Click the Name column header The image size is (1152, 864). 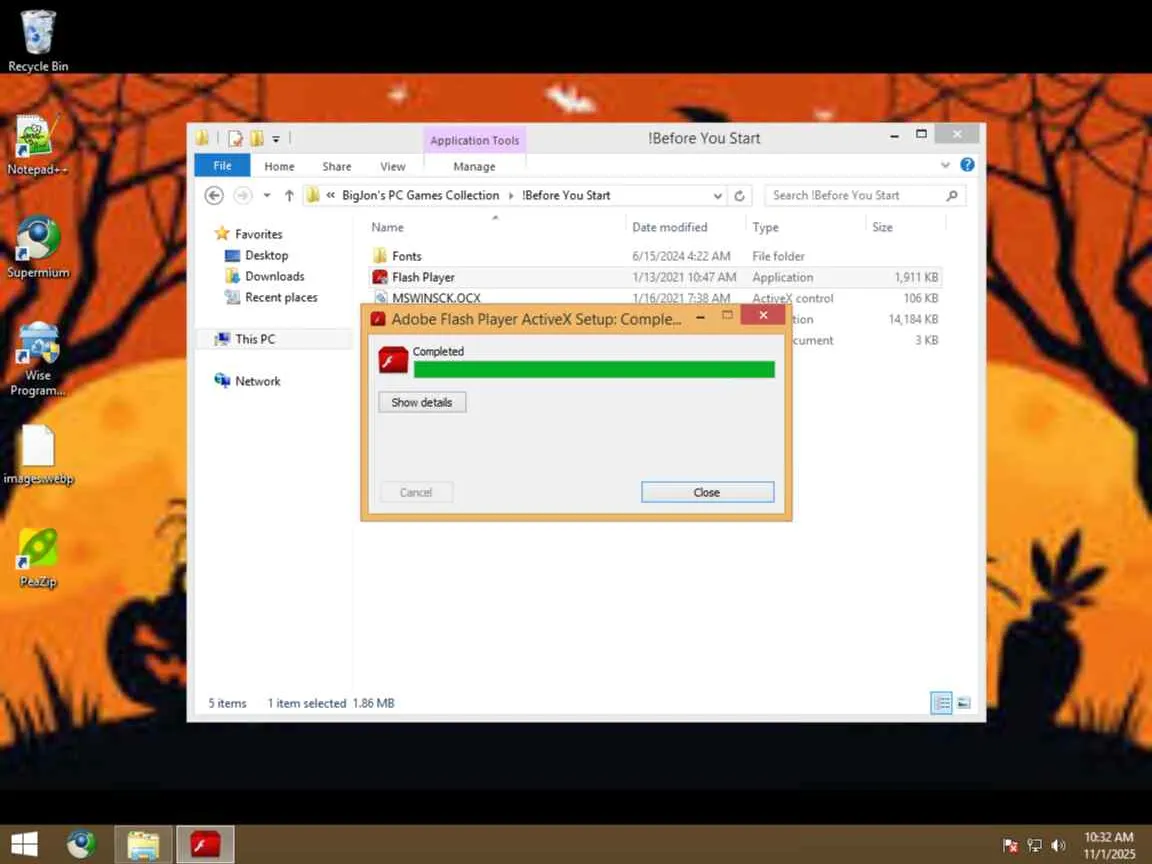coord(387,228)
